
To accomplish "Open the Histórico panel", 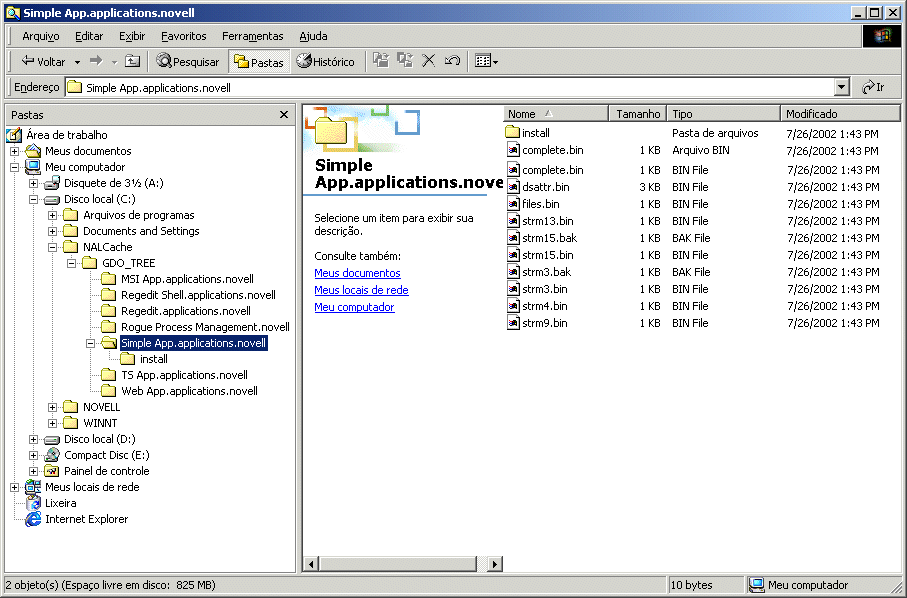I will pyautogui.click(x=325, y=61).
